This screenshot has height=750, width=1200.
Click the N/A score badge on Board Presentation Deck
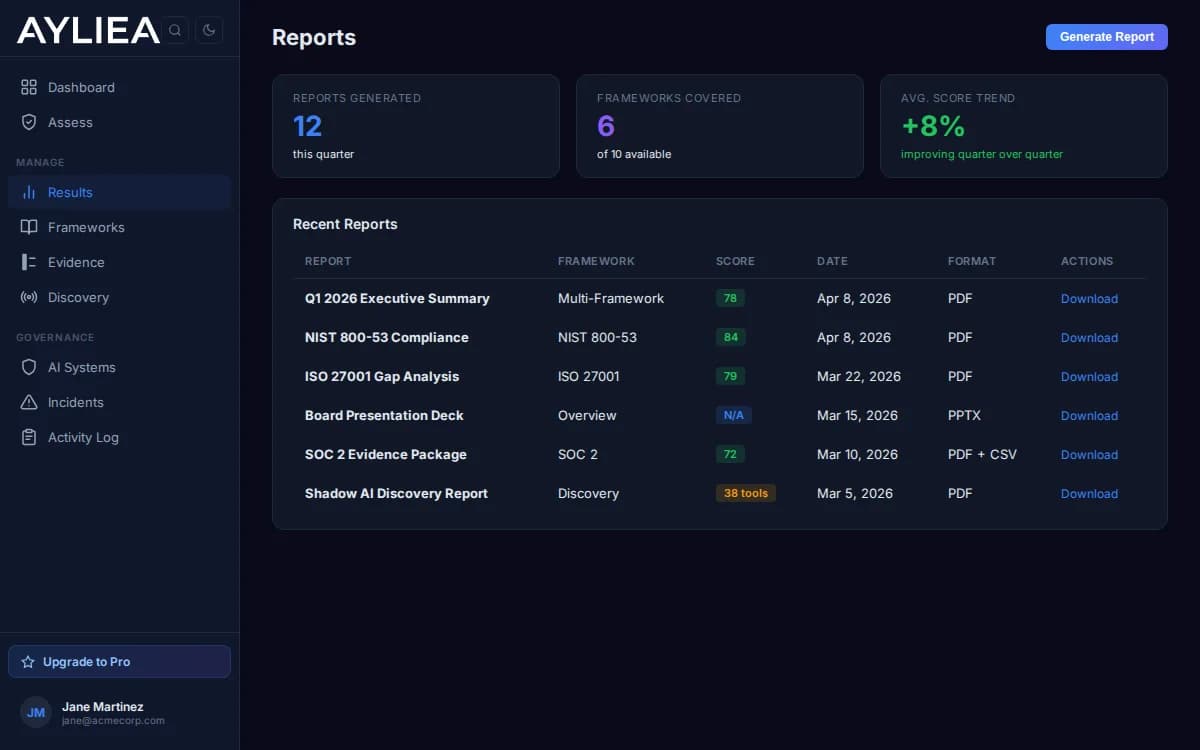coord(733,415)
